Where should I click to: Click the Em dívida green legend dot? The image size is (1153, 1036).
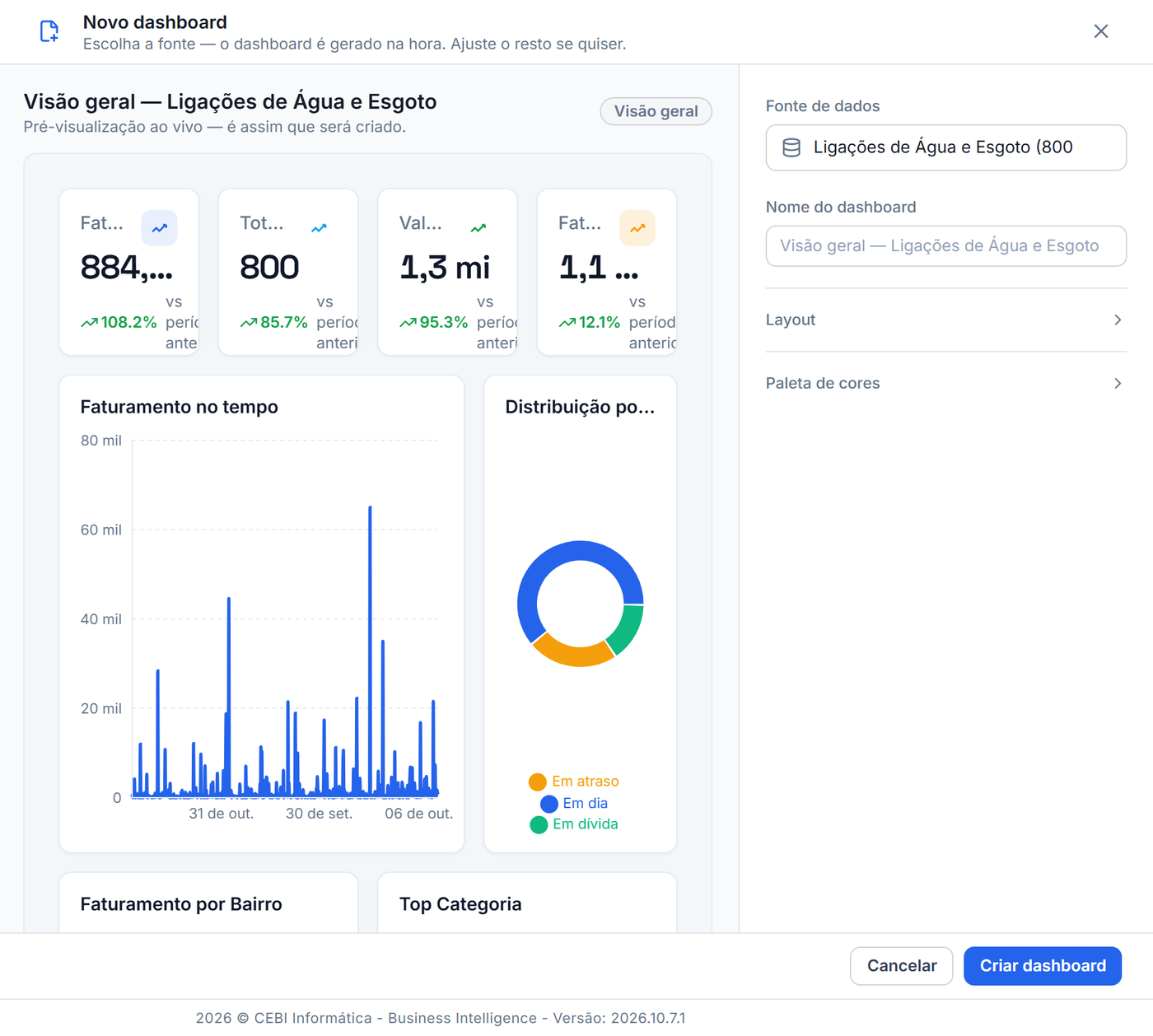[x=539, y=825]
